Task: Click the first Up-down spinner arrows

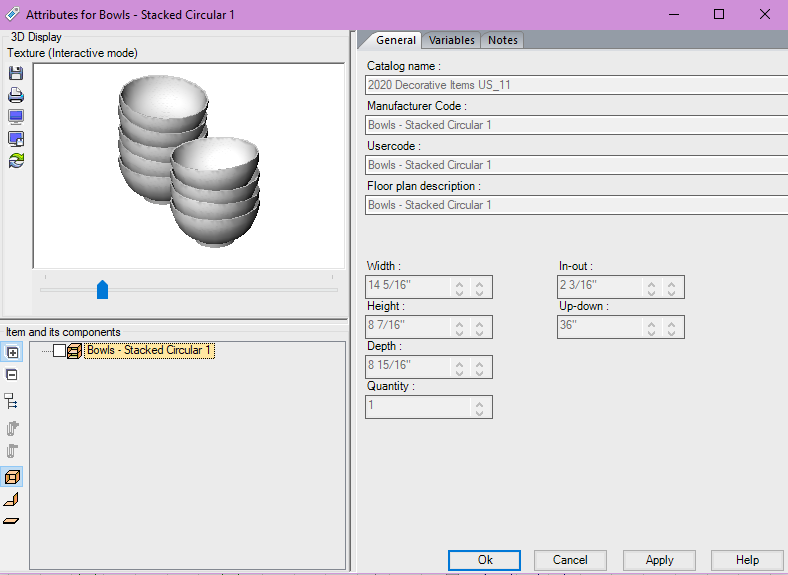Action: 651,328
